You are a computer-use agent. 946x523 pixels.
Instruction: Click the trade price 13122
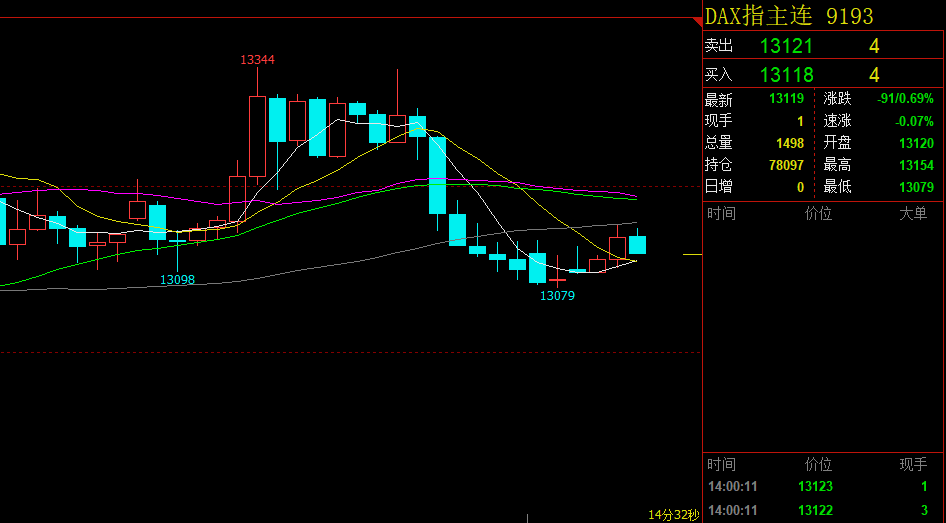point(815,510)
